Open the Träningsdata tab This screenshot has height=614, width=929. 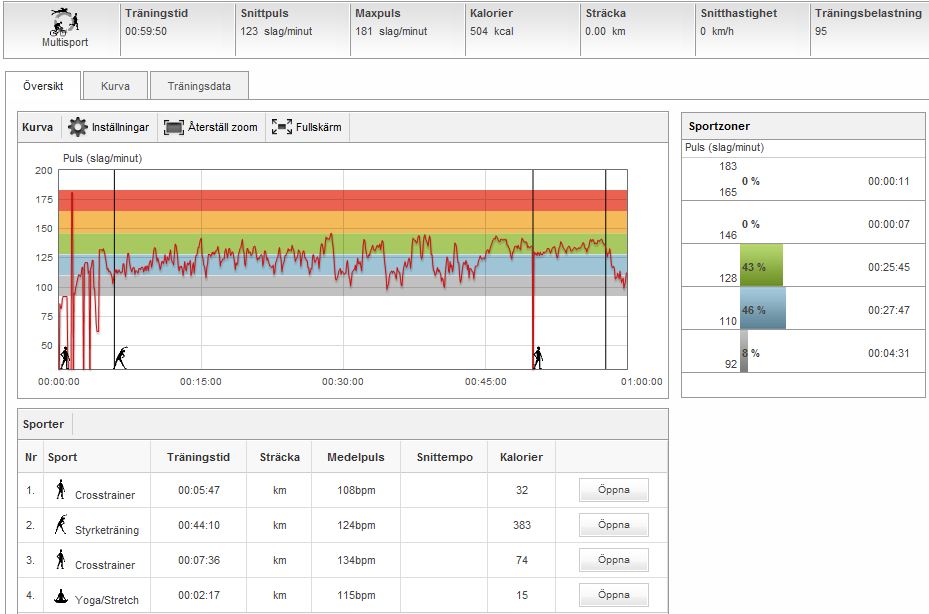(199, 86)
